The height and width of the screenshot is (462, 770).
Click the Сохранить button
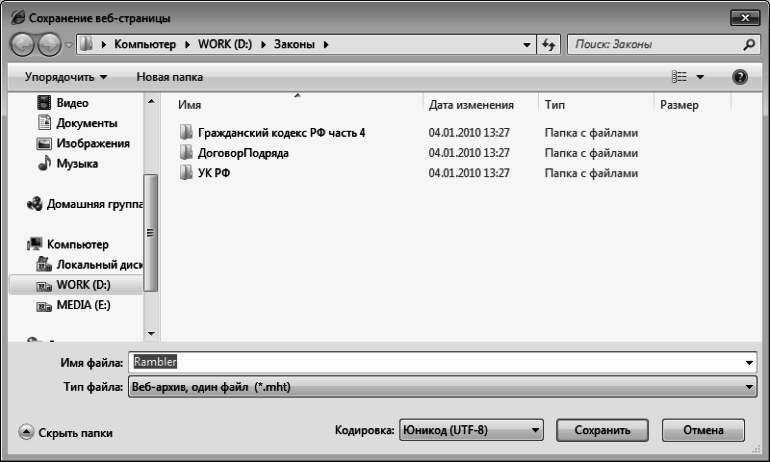click(x=602, y=430)
